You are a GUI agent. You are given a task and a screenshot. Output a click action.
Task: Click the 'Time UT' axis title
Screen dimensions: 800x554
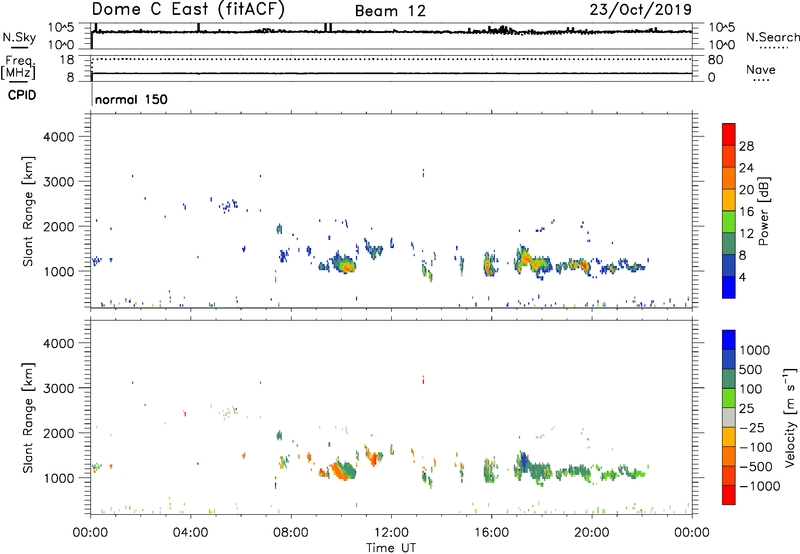click(391, 548)
